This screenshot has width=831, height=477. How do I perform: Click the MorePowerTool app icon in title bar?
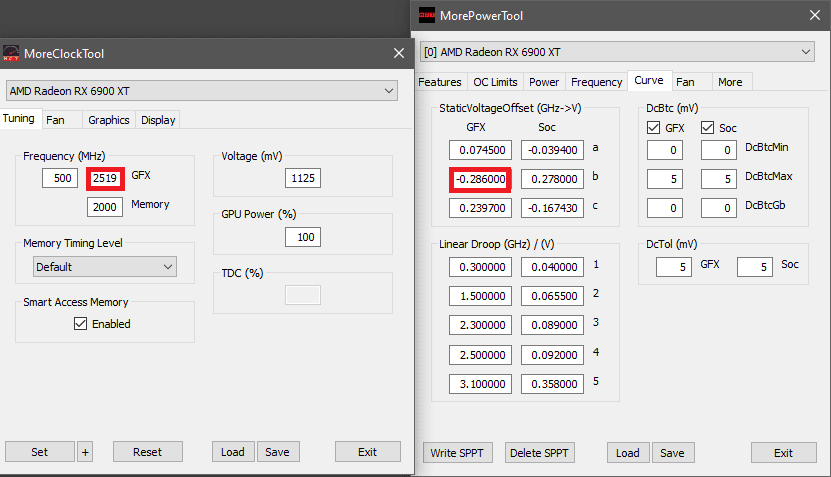coord(427,15)
